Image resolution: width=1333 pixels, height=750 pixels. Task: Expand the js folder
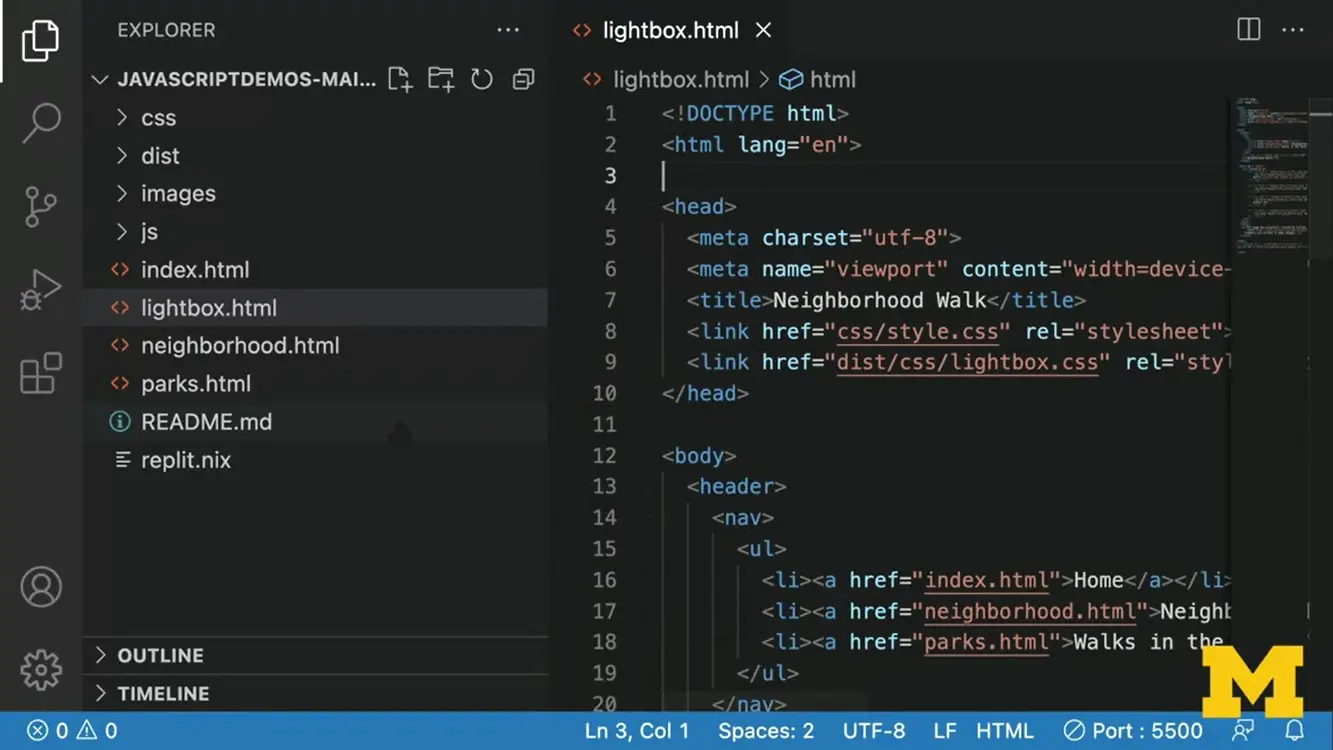315,232
